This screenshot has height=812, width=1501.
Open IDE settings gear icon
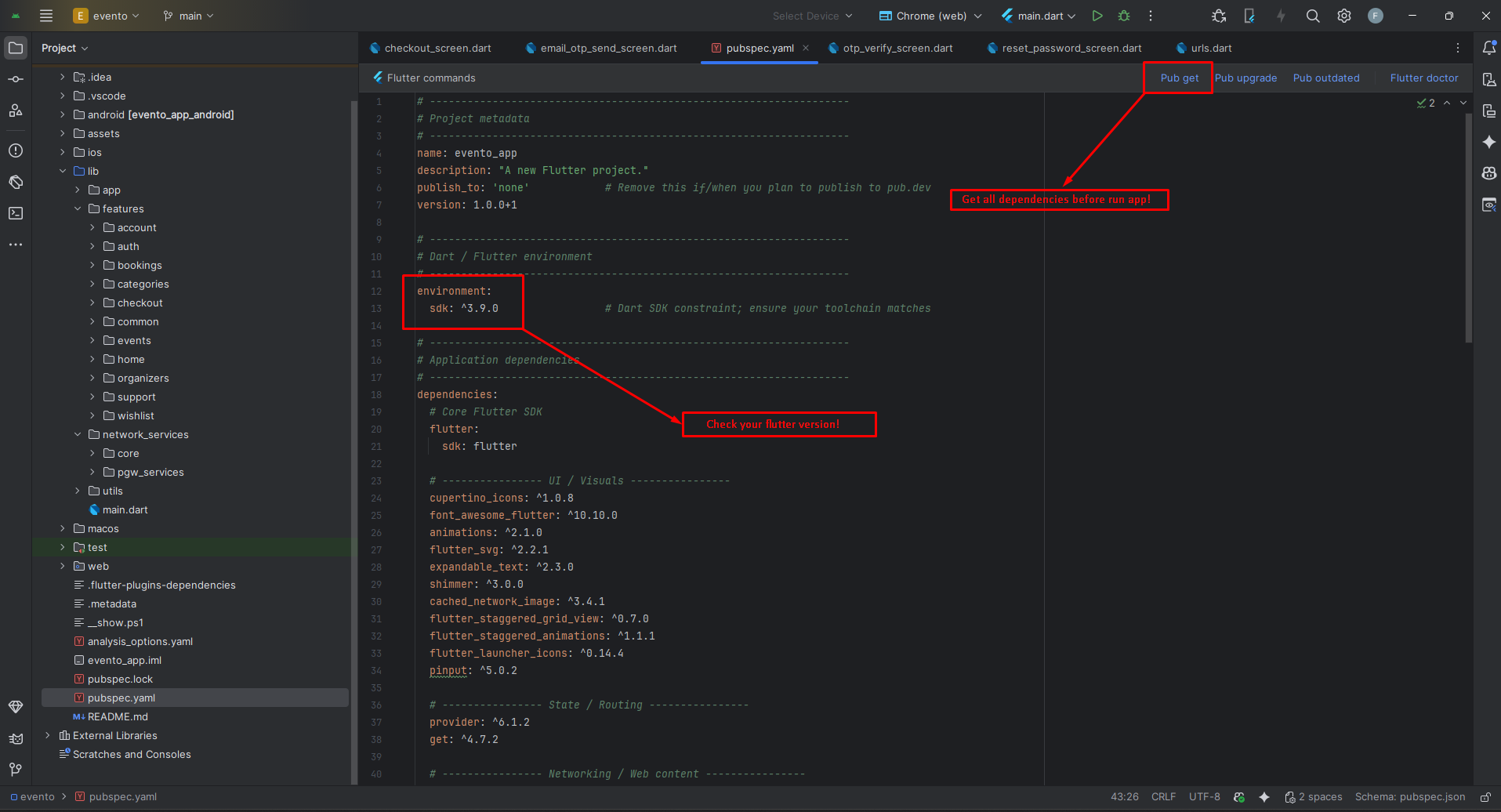[x=1344, y=16]
